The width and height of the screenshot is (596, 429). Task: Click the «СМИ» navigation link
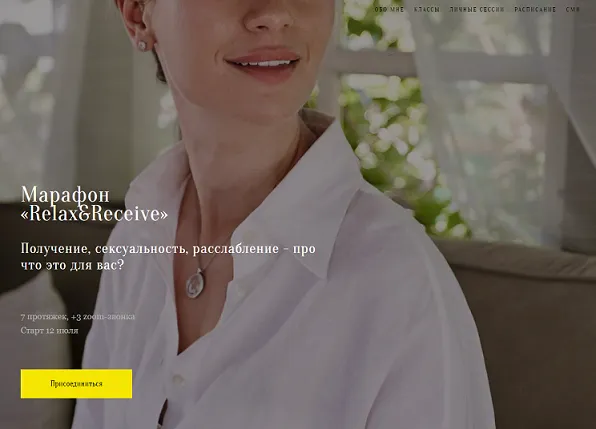572,9
